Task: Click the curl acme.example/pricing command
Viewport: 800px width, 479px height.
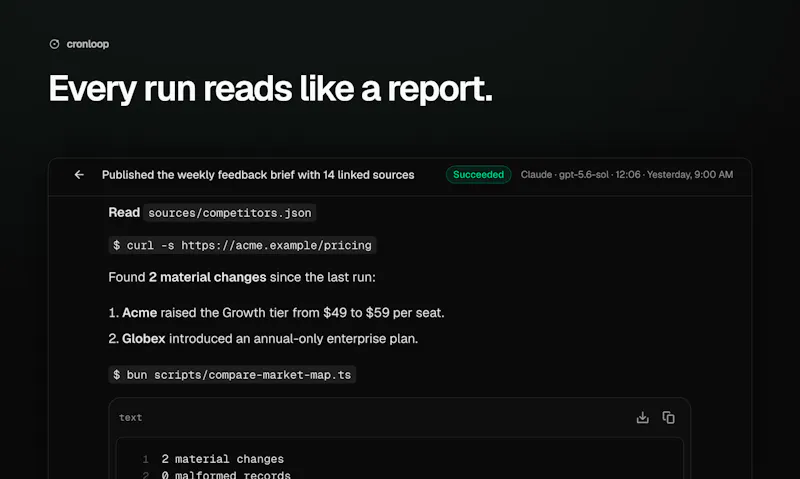Action: coord(242,245)
